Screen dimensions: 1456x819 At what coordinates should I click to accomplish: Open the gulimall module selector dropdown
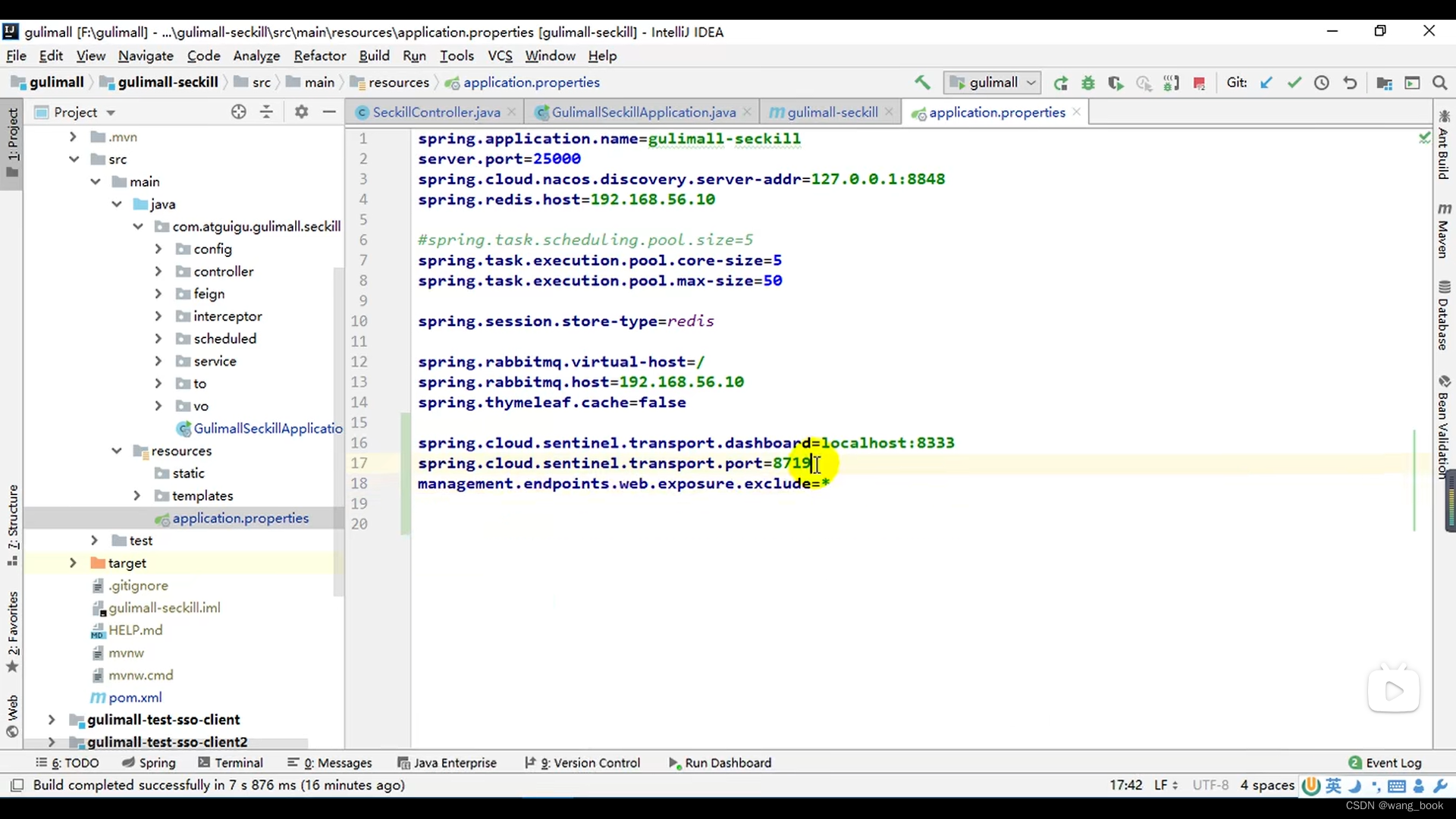tap(992, 82)
